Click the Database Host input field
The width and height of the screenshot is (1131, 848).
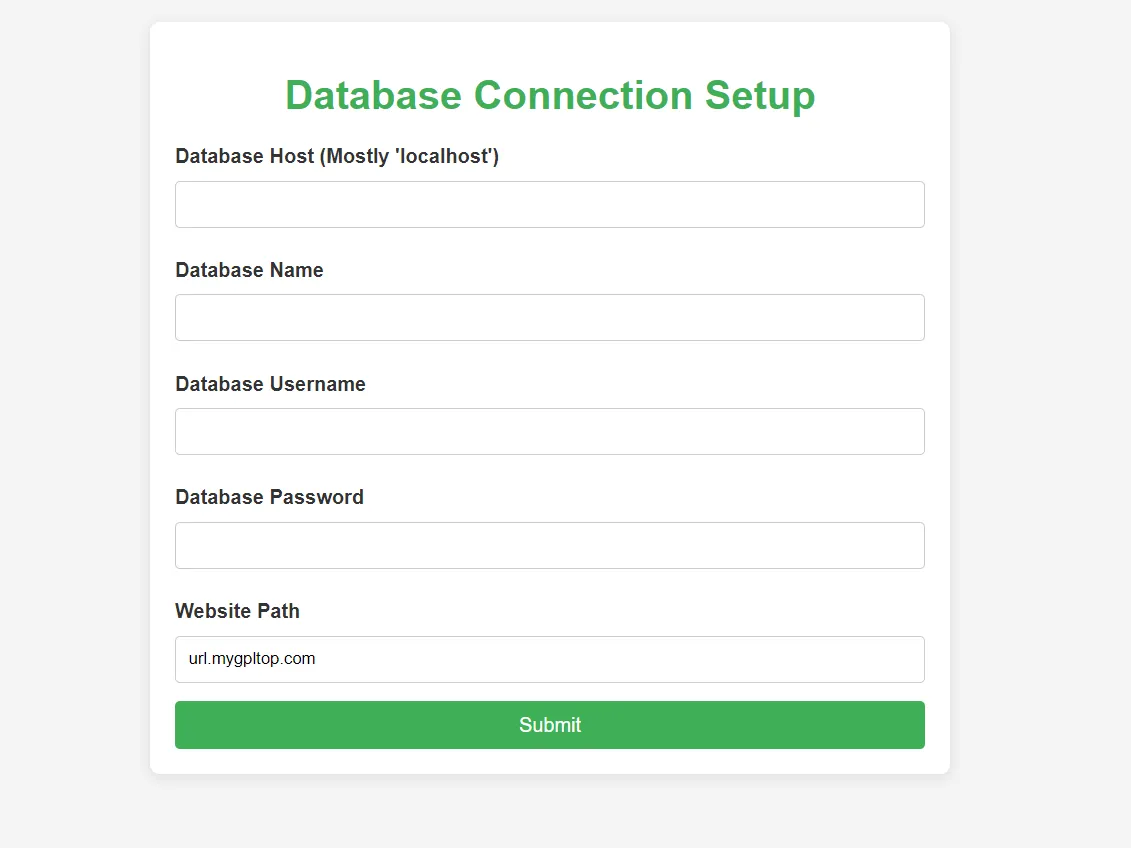click(x=549, y=204)
